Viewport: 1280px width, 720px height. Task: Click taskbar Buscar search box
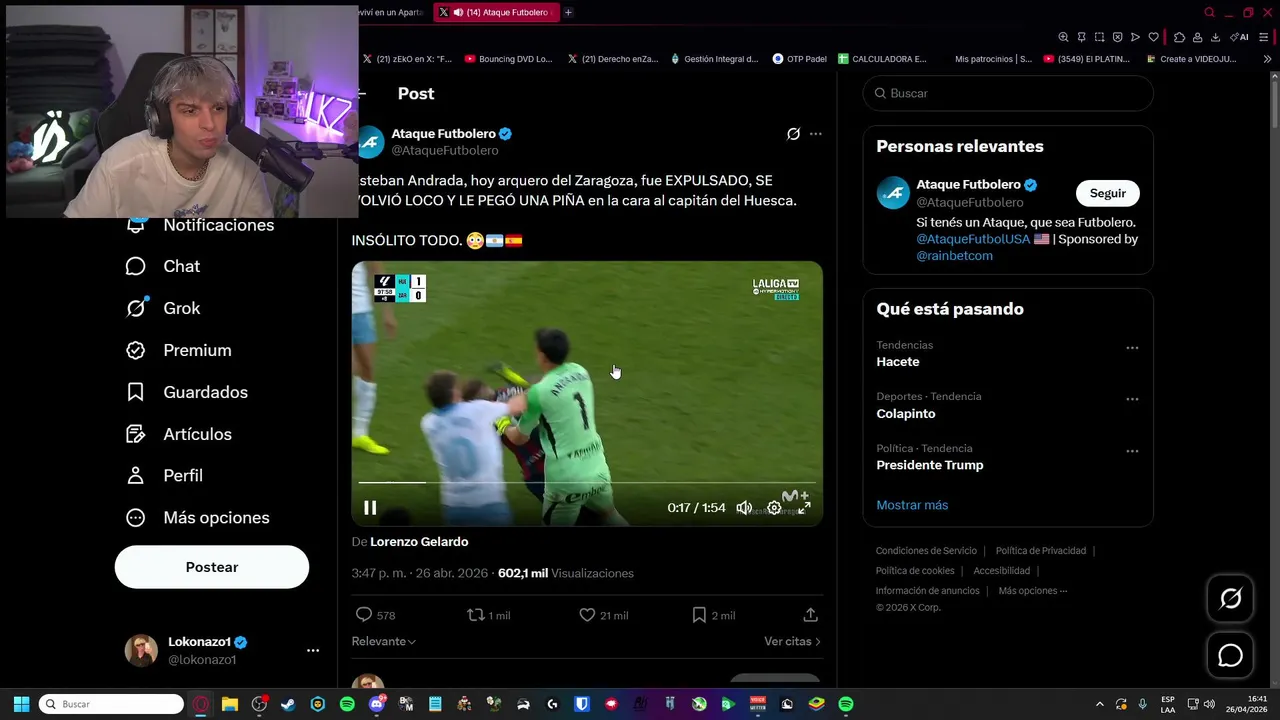[111, 704]
